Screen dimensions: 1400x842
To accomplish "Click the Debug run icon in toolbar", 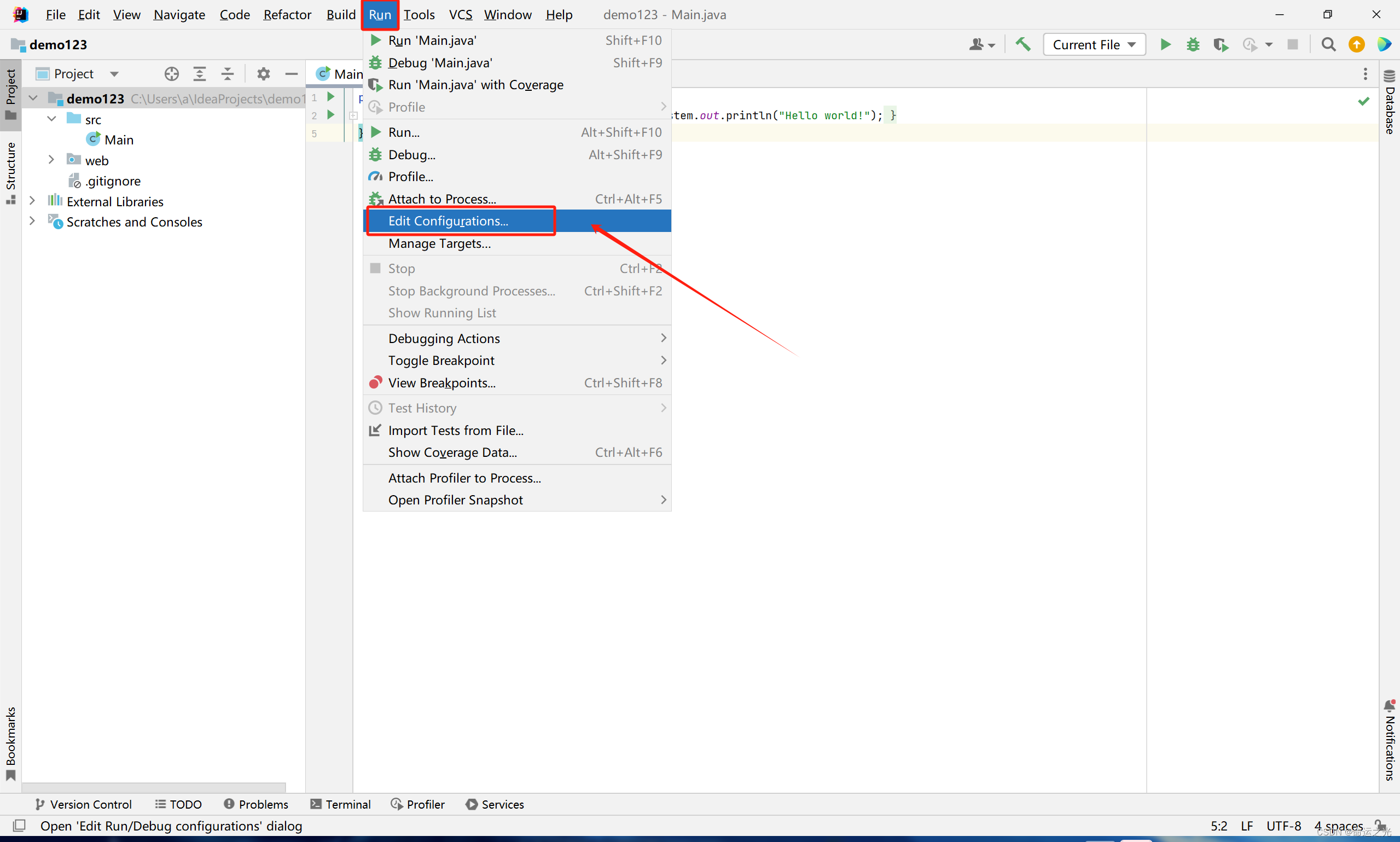I will pyautogui.click(x=1193, y=44).
